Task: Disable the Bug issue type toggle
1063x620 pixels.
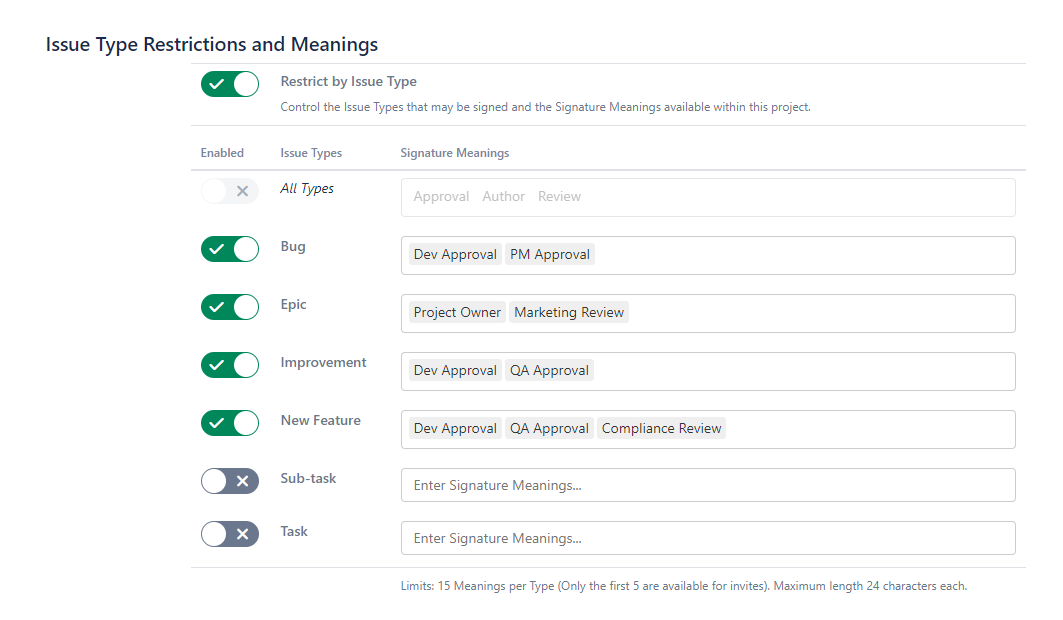Action: [230, 249]
